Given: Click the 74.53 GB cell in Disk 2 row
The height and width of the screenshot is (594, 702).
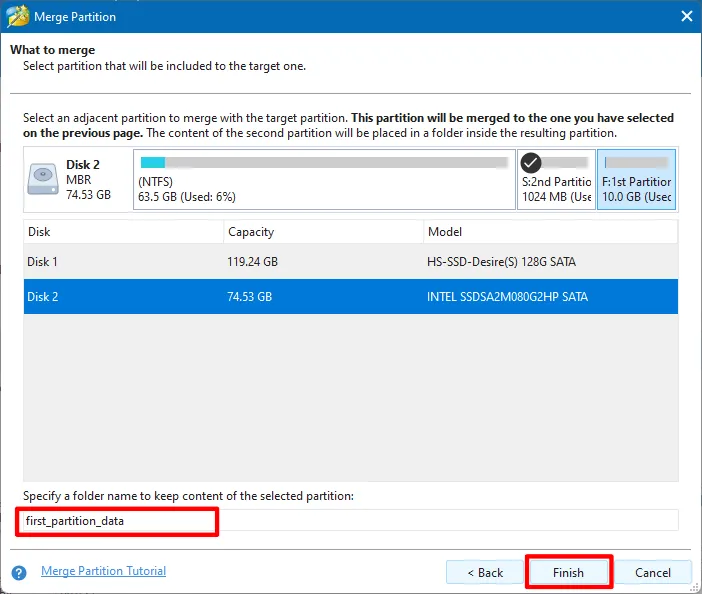Looking at the screenshot, I should click(x=249, y=297).
